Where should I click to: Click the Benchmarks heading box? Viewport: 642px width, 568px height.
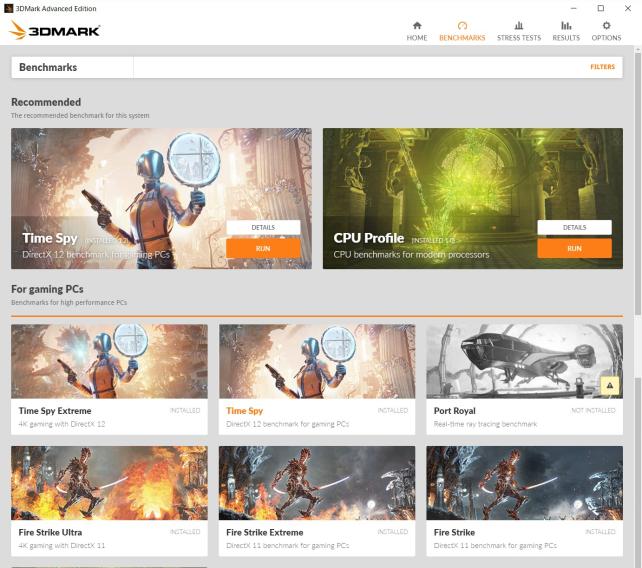72,67
